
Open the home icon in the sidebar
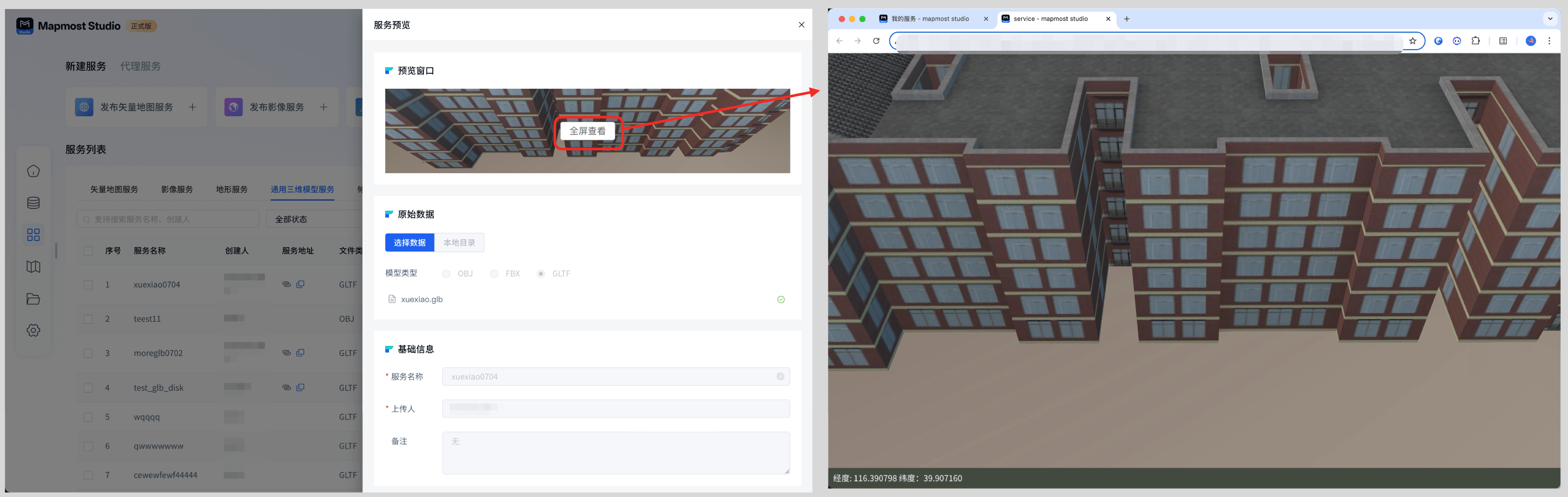coord(34,171)
